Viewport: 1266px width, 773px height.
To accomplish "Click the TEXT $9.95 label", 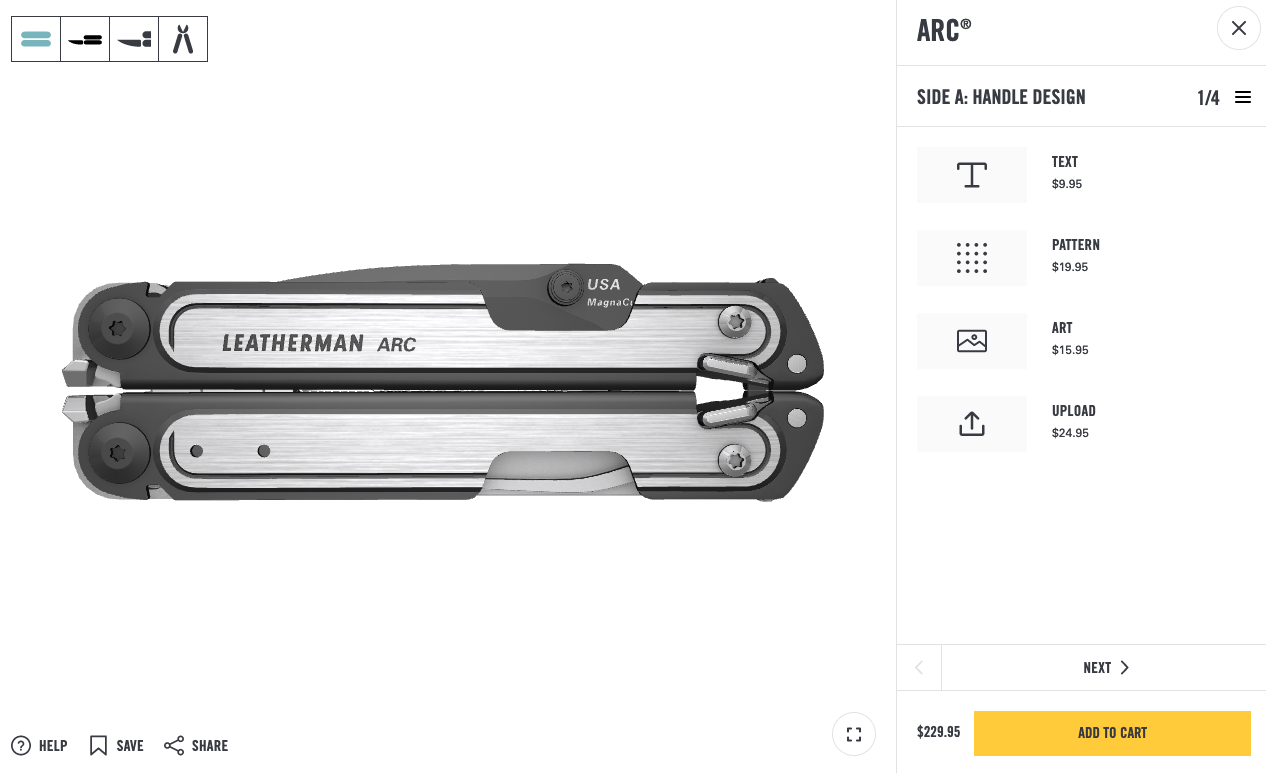I will point(1066,173).
